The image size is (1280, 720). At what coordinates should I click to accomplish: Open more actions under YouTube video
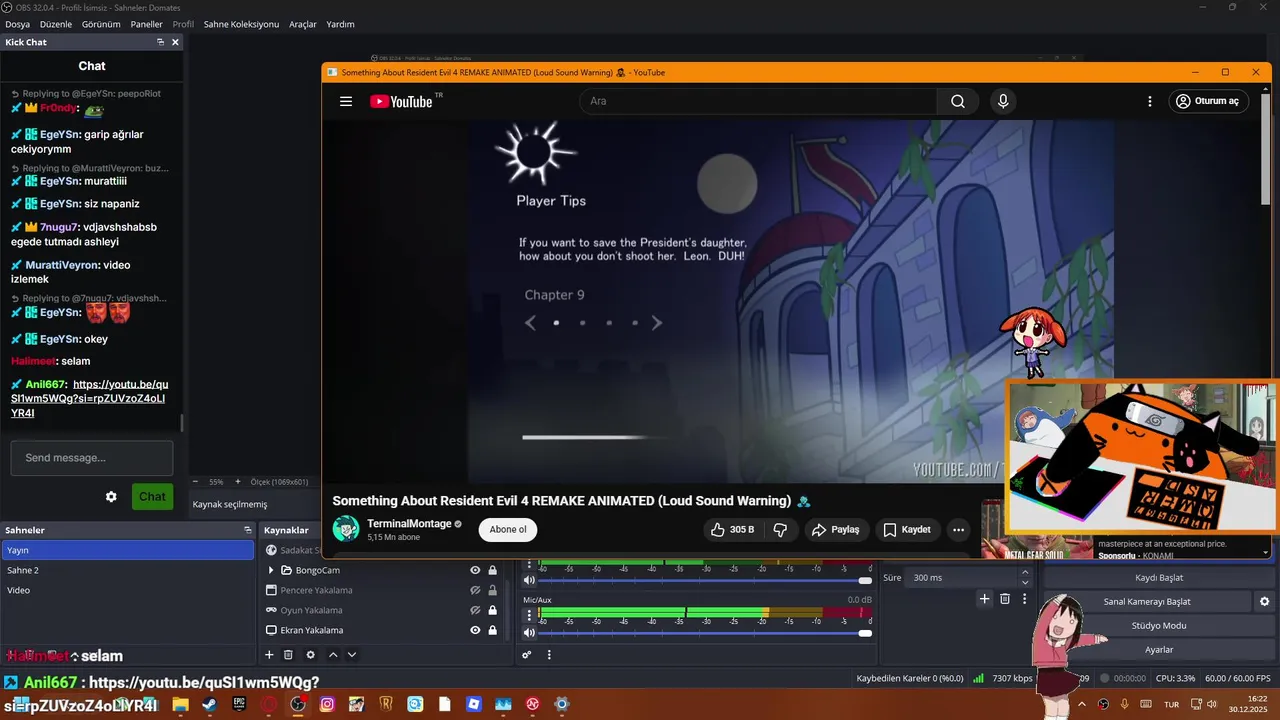pos(958,530)
